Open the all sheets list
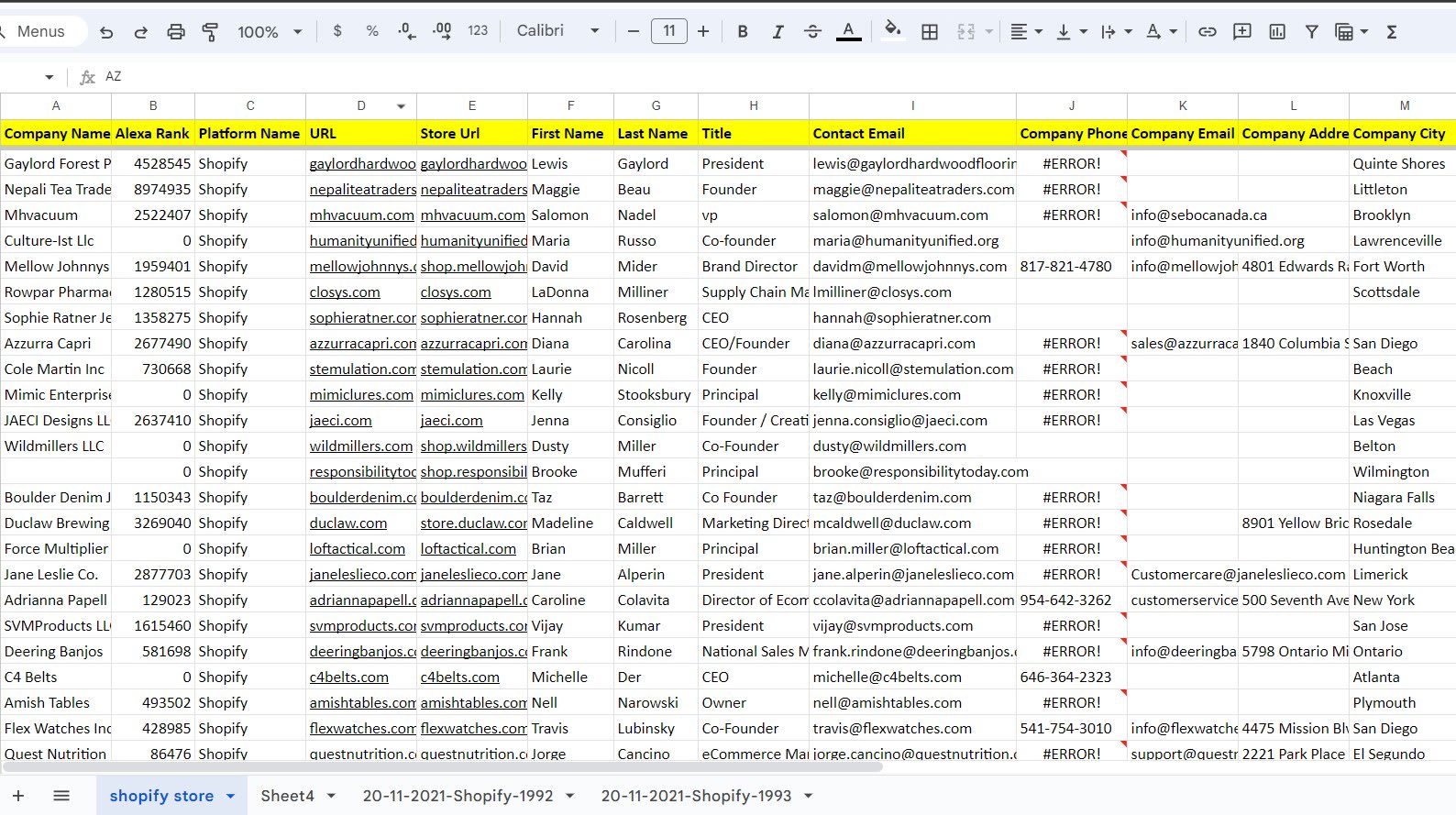This screenshot has width=1456, height=815. 61,796
